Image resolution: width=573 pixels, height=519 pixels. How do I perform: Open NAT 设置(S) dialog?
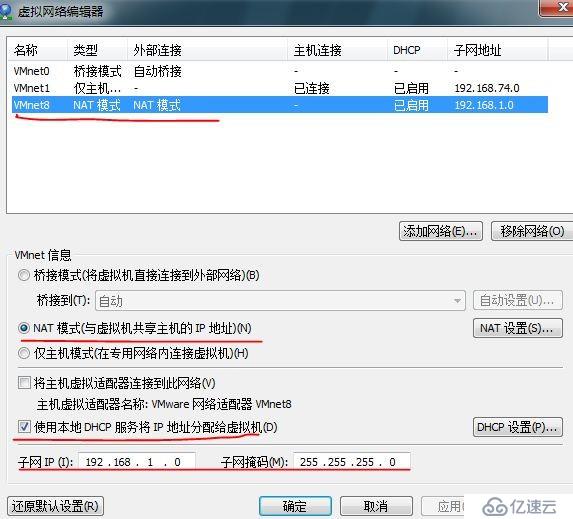coord(517,328)
